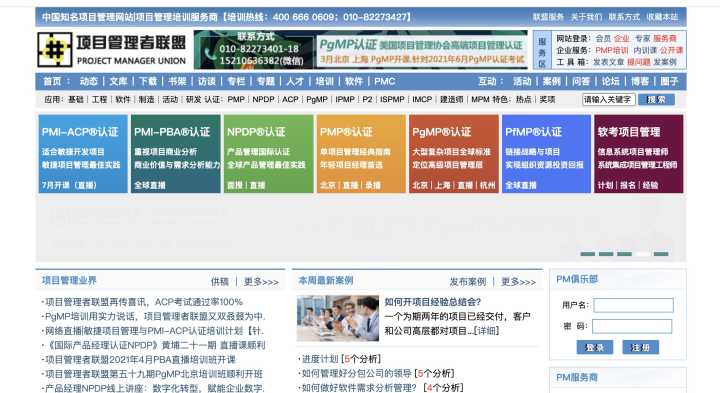Click the [详细] link in case summary
The height and width of the screenshot is (393, 720).
[486, 331]
